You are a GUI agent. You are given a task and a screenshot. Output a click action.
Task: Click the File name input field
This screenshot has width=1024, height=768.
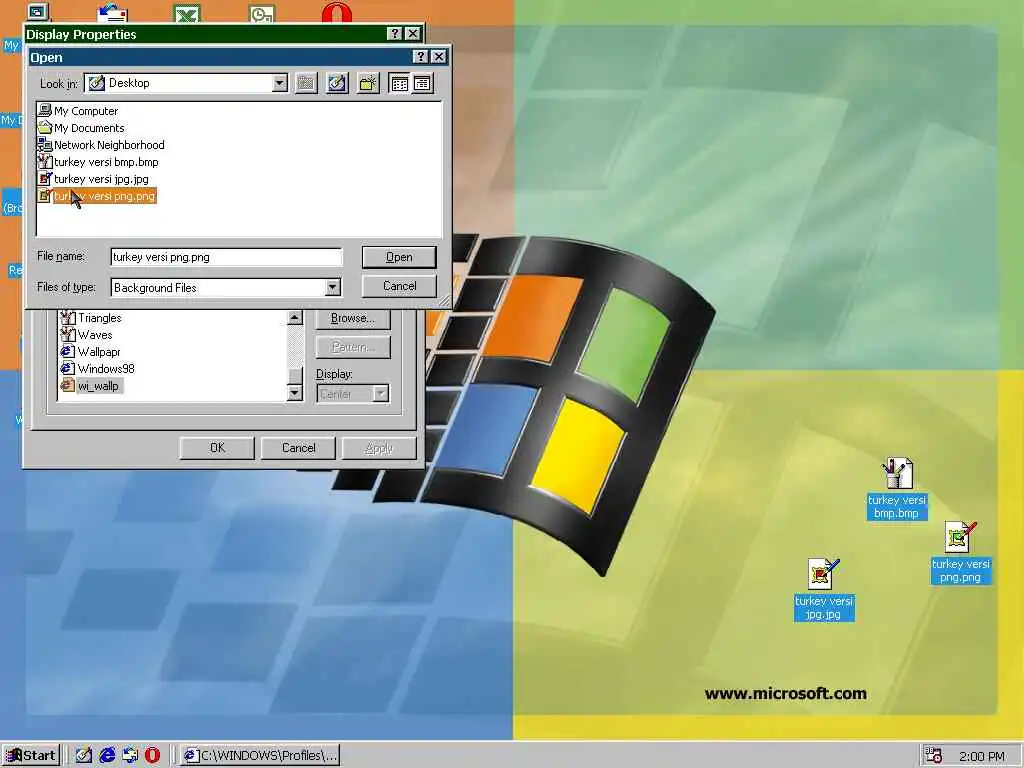pos(226,257)
